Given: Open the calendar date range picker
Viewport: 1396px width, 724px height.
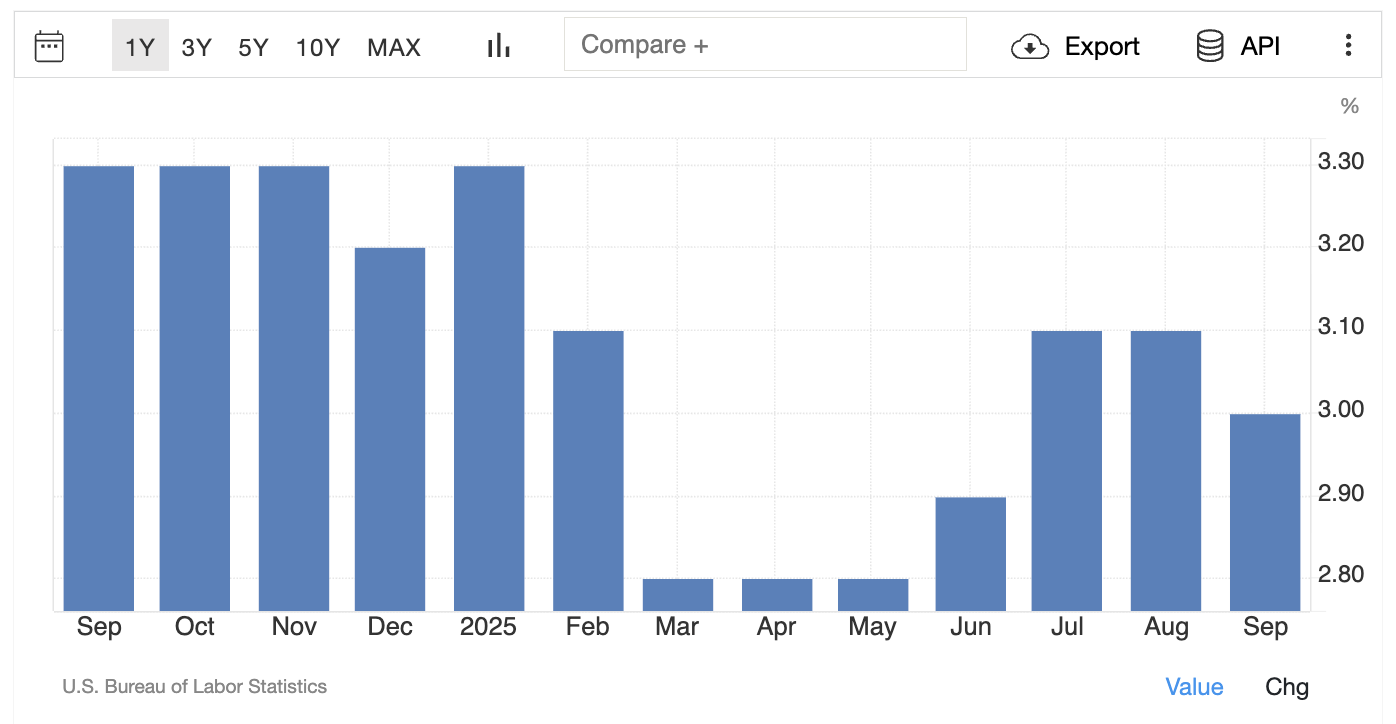Looking at the screenshot, I should (x=49, y=46).
